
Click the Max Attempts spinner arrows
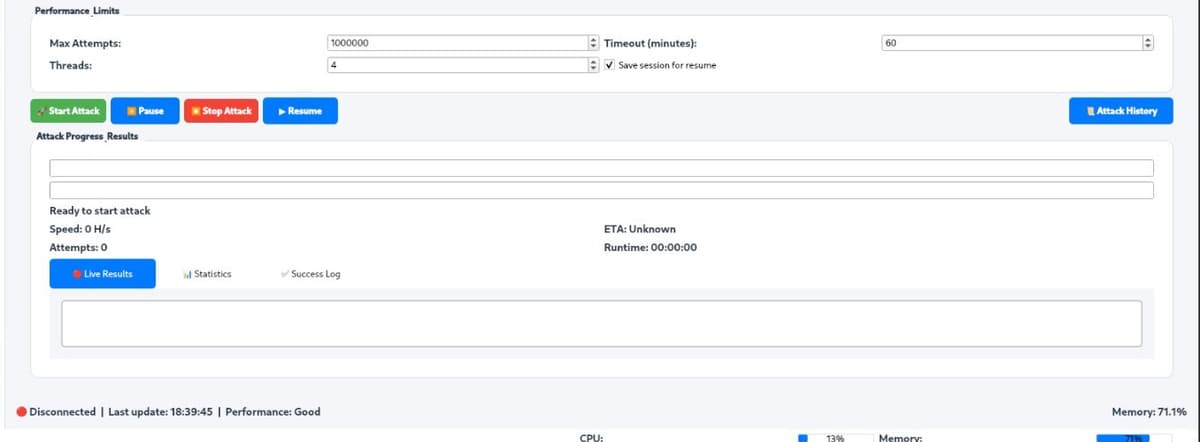click(593, 44)
